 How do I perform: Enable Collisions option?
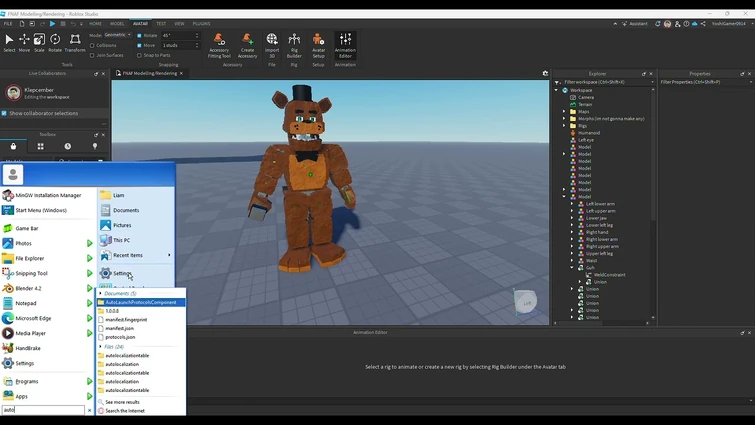92,45
